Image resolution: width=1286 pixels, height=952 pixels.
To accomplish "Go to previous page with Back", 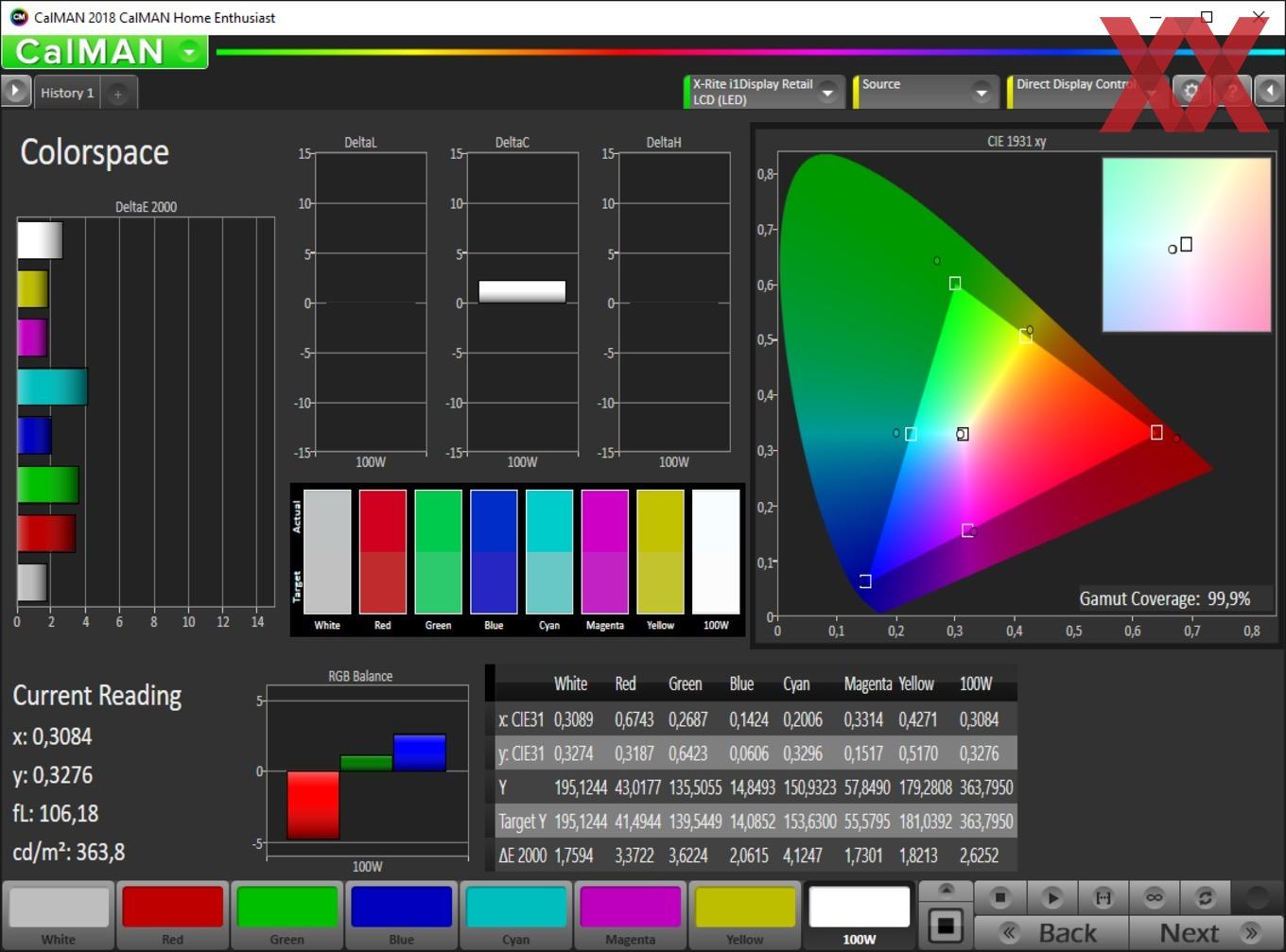I will tap(1051, 933).
